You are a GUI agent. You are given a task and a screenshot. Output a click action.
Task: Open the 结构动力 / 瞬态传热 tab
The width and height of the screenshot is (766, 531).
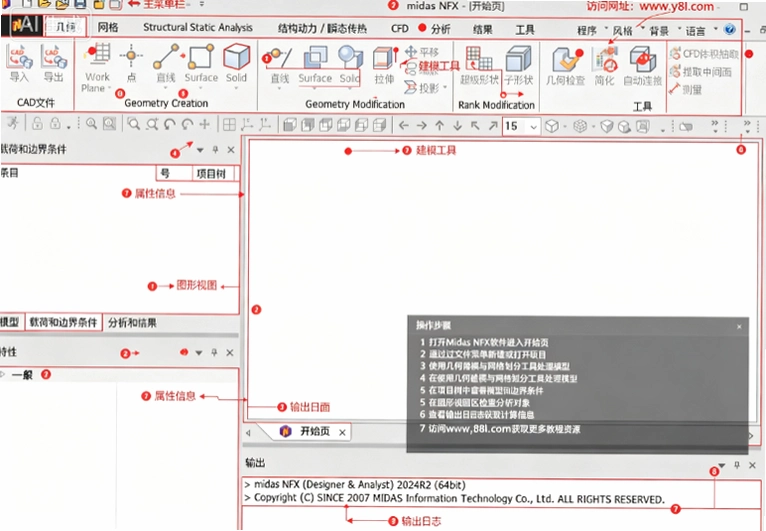click(322, 29)
